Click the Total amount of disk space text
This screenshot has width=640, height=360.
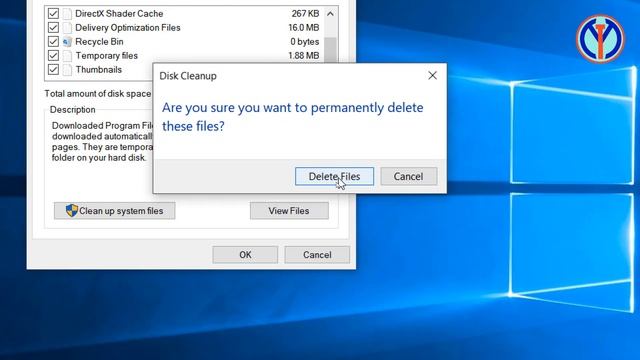click(98, 93)
